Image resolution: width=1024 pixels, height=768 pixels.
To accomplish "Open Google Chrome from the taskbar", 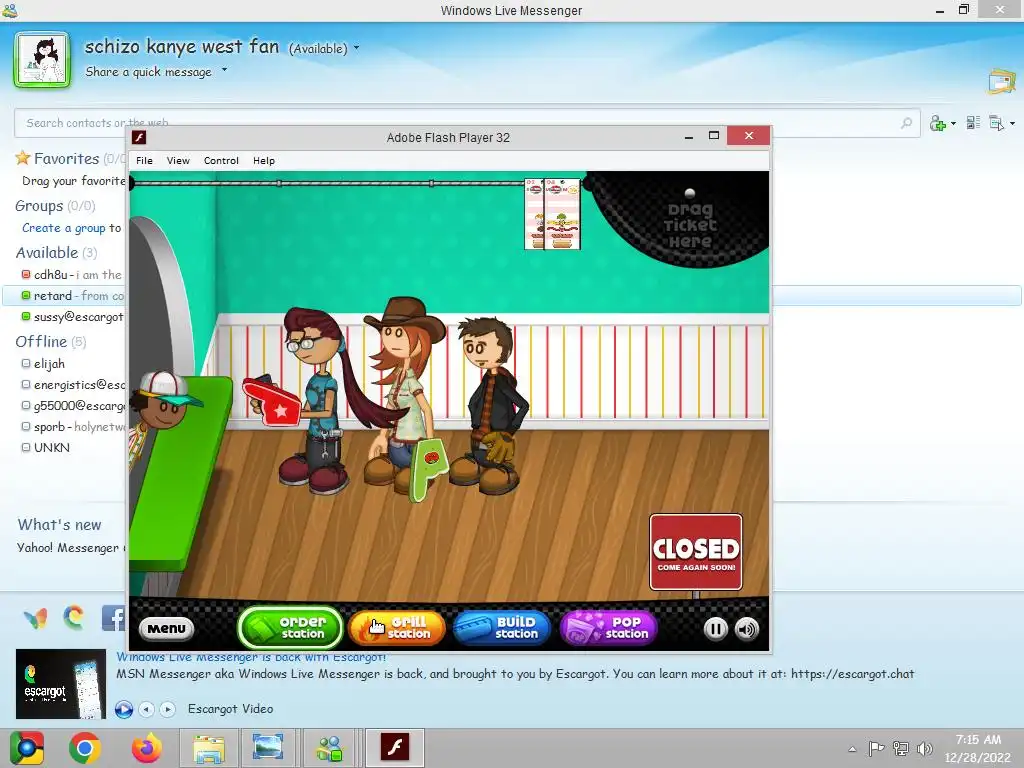I will pos(85,748).
